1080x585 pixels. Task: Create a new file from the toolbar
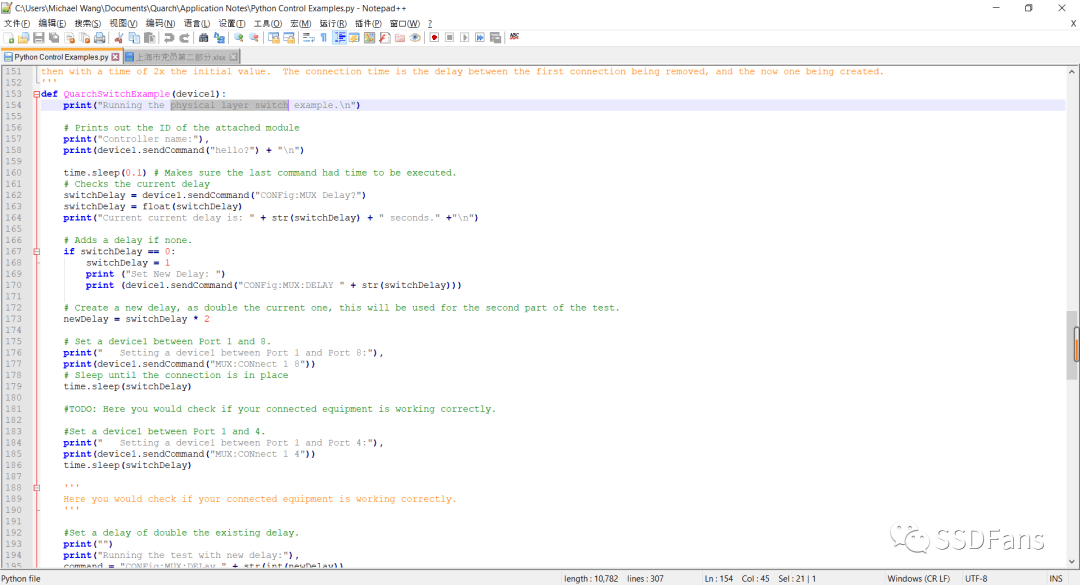click(9, 38)
